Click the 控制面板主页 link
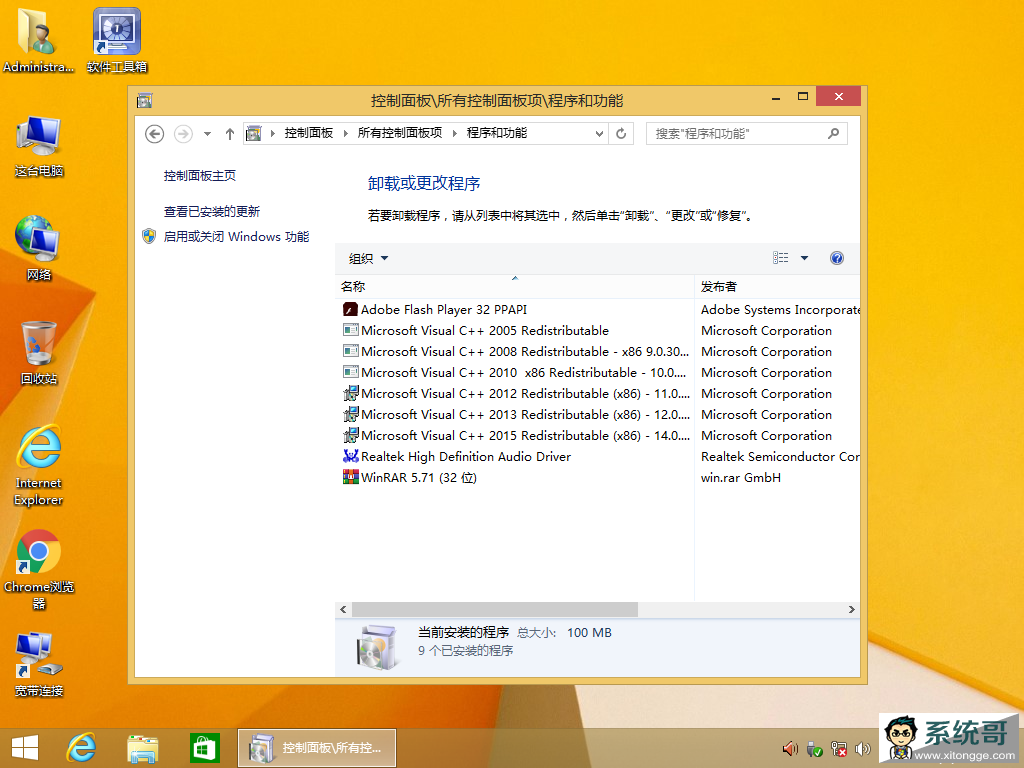 (x=200, y=176)
